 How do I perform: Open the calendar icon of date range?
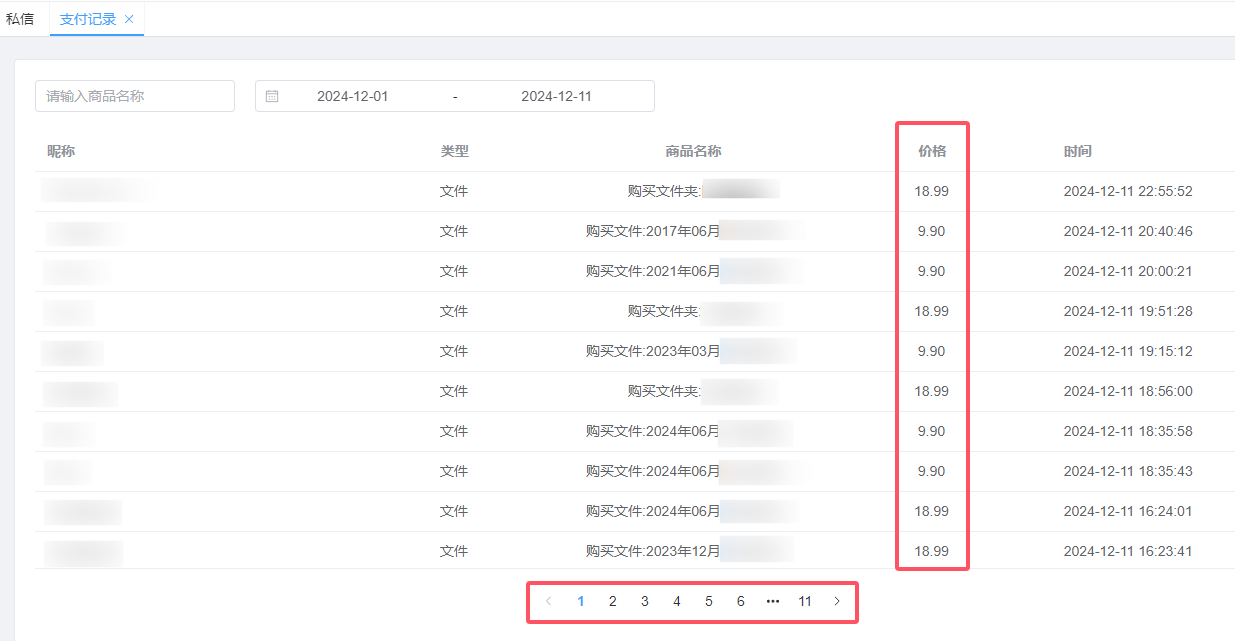(x=272, y=97)
